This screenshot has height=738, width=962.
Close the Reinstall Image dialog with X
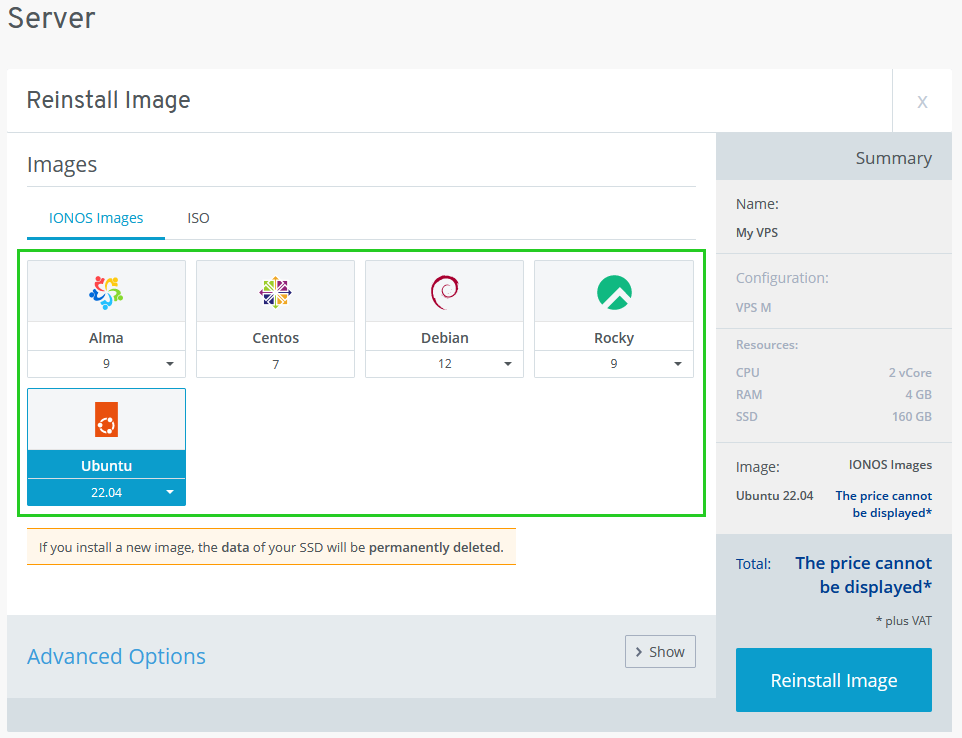tap(922, 101)
